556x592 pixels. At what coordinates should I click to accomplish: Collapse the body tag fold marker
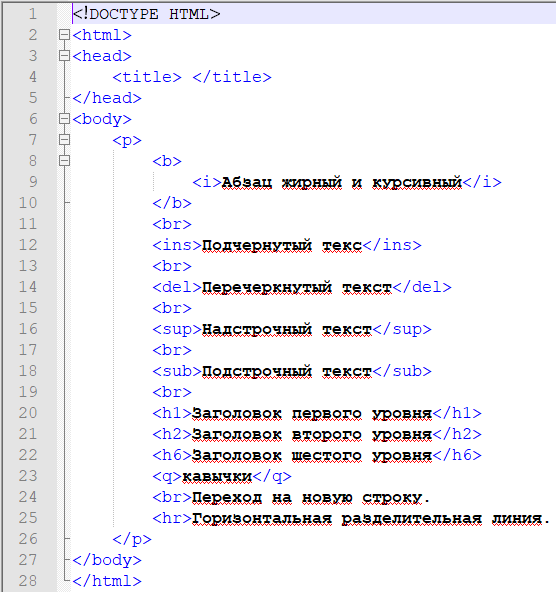[65, 119]
